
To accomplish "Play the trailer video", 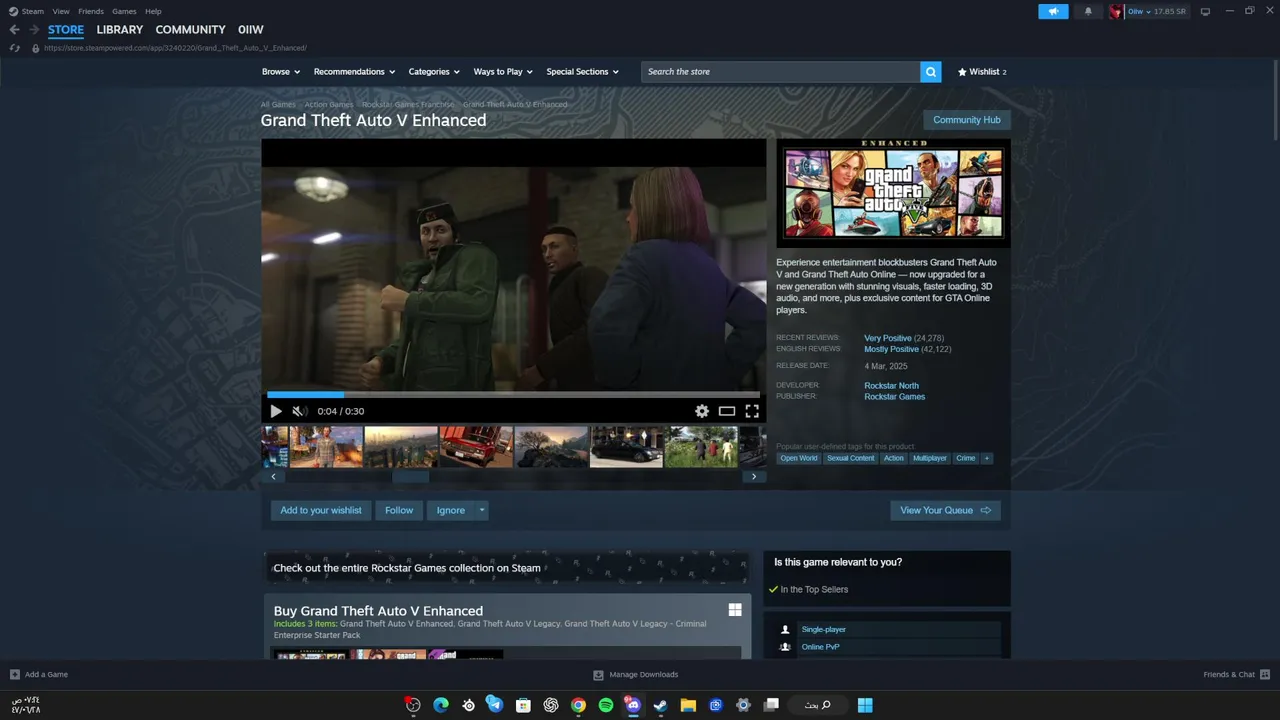I will 276,411.
